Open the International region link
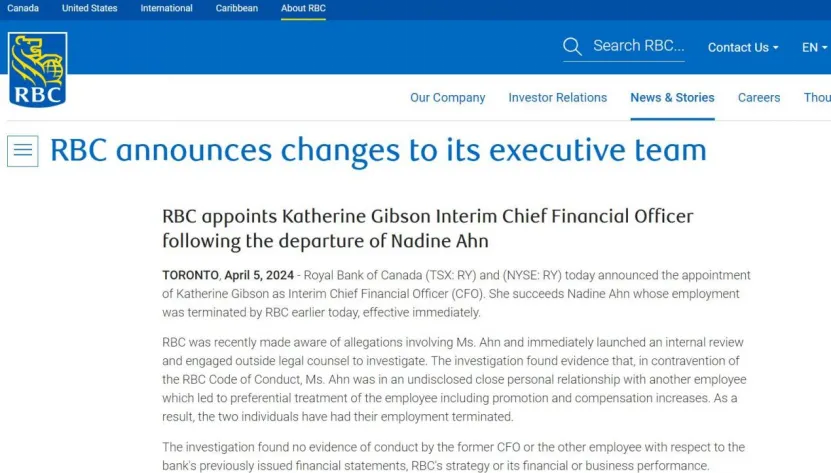831x473 pixels. [166, 8]
